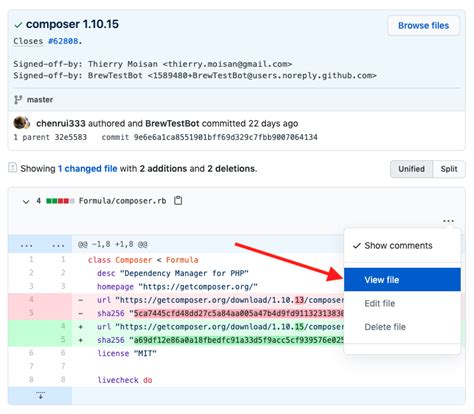Click the Browse files button
474x414 pixels.
click(423, 26)
